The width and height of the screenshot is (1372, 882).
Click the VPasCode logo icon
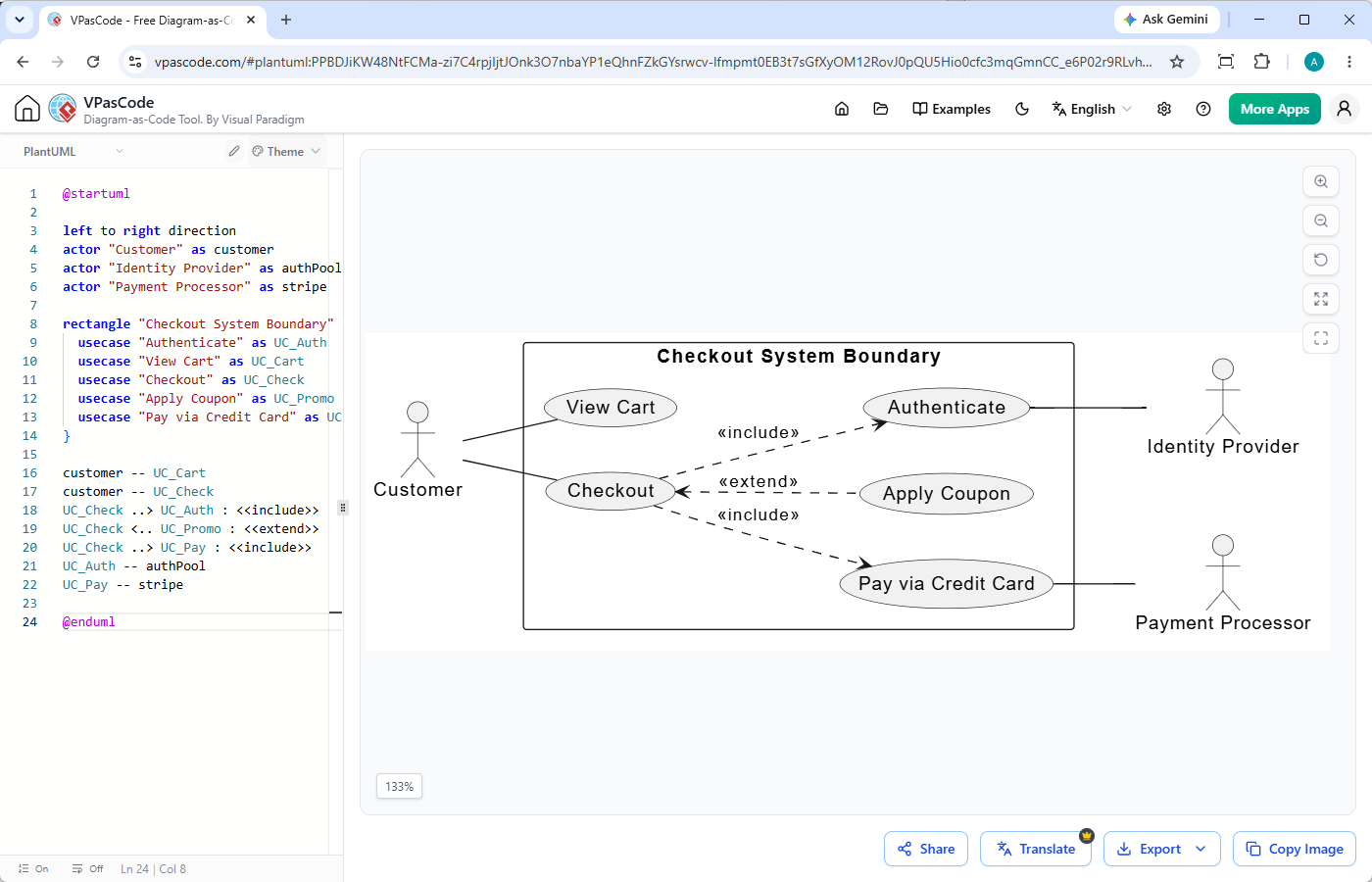[63, 109]
